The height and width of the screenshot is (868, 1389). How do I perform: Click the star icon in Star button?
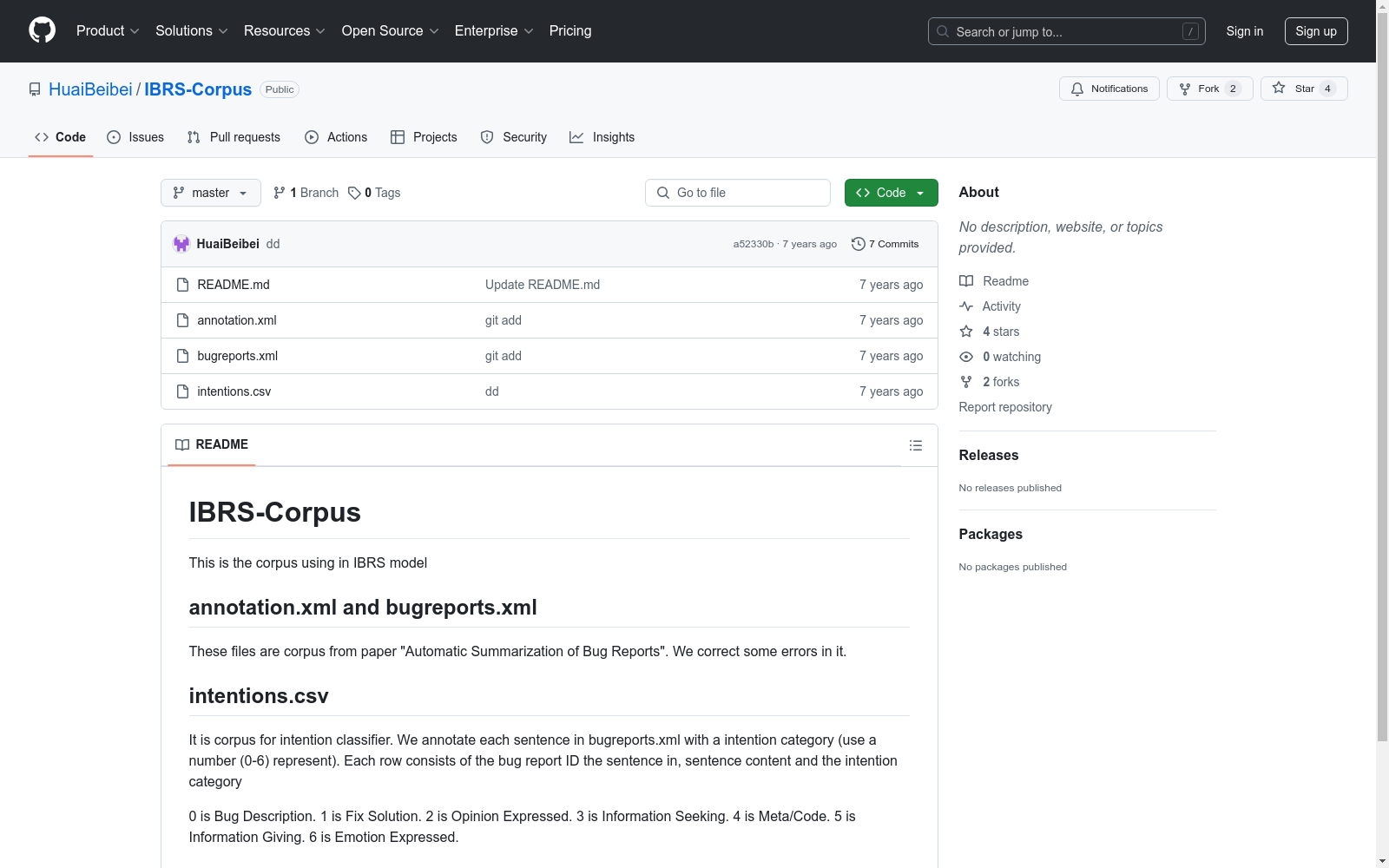[x=1279, y=88]
